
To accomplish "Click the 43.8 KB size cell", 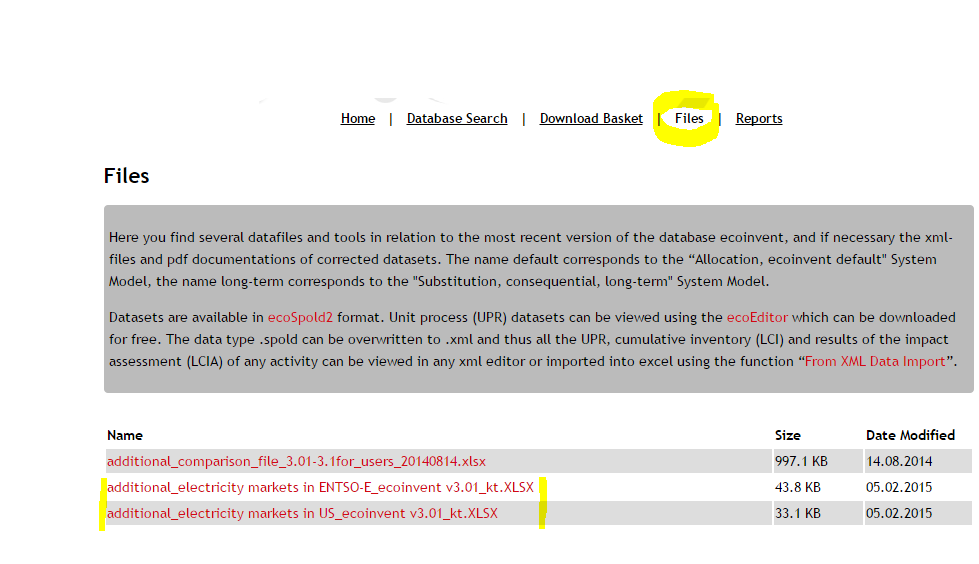I will (x=798, y=487).
